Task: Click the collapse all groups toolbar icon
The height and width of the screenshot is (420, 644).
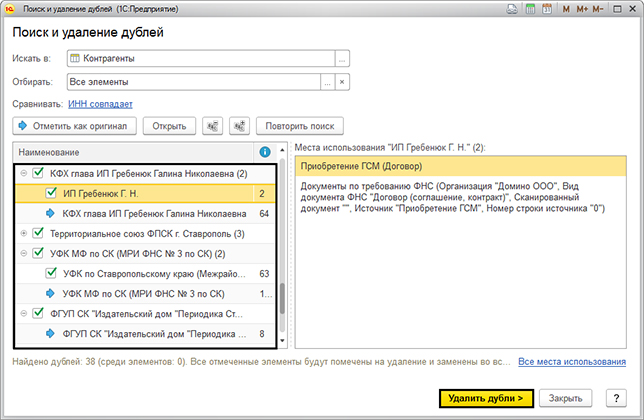Action: (212, 126)
